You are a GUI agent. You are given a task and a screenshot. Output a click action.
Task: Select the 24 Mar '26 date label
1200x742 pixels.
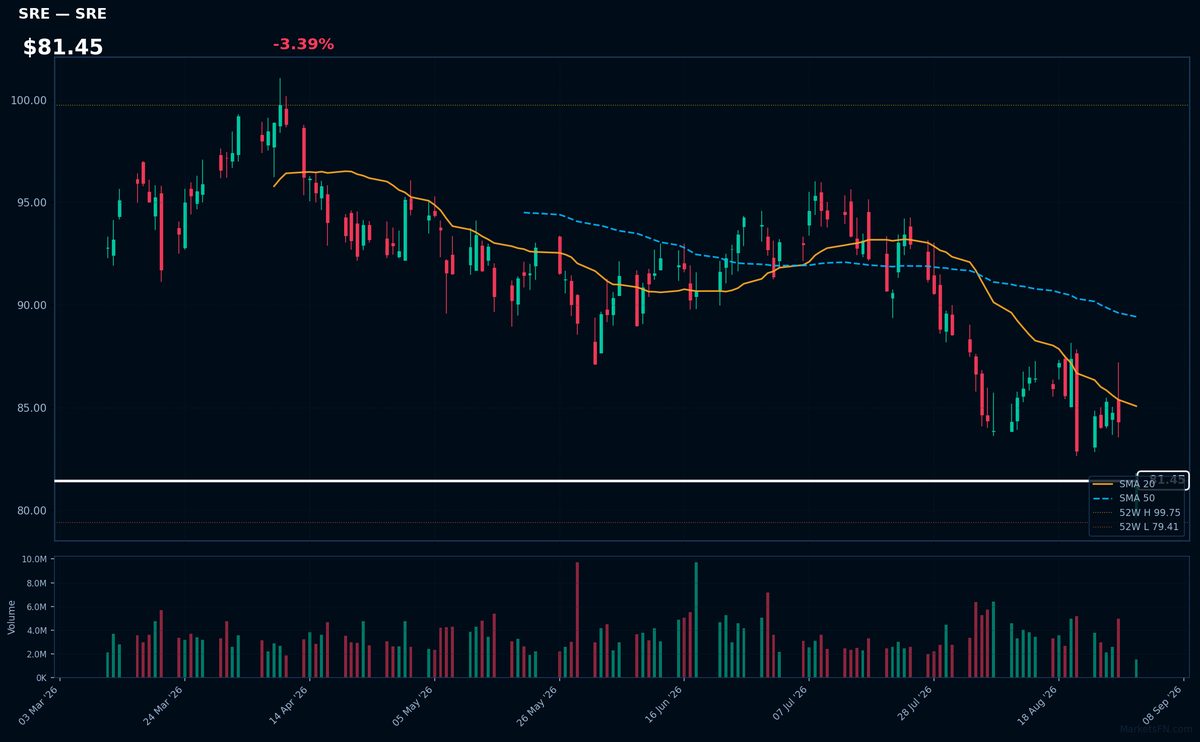[164, 706]
